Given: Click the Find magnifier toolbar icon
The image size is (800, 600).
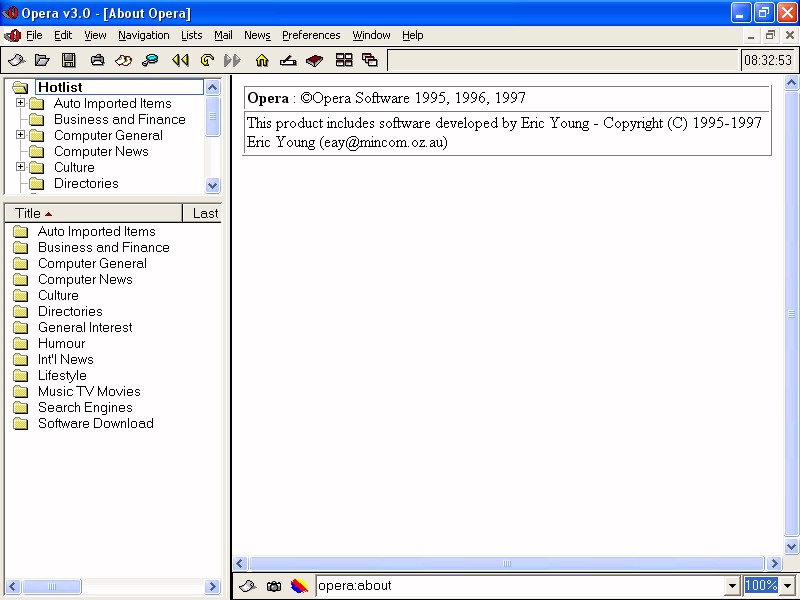Looking at the screenshot, I should coord(150,60).
